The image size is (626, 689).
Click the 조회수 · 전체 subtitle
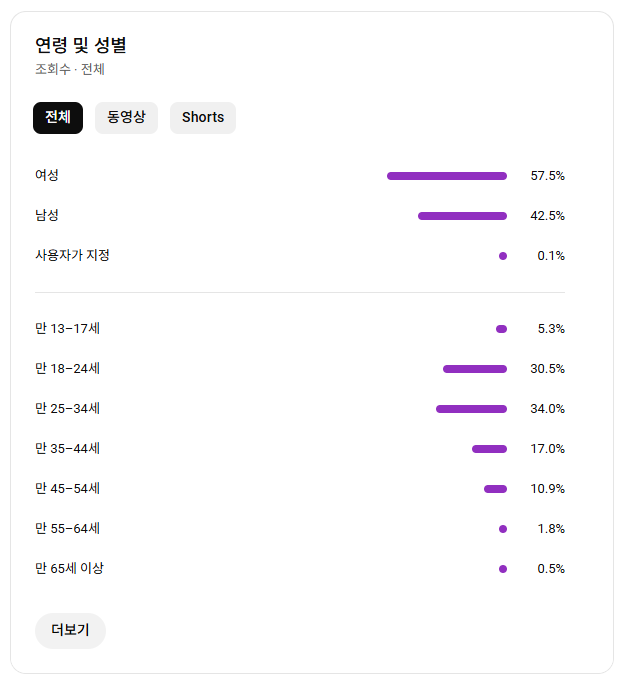tap(70, 70)
